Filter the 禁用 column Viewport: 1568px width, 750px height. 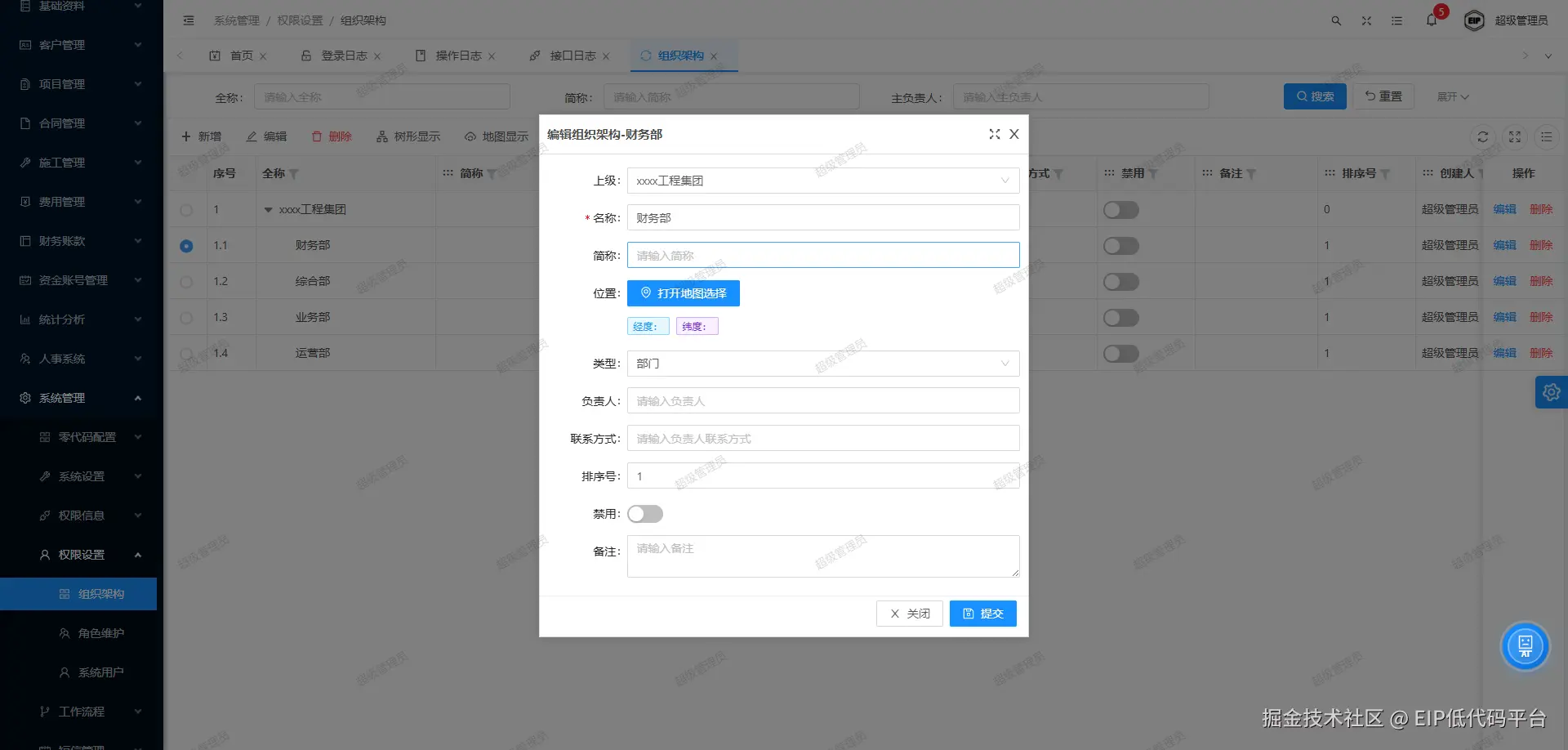coord(1153,174)
